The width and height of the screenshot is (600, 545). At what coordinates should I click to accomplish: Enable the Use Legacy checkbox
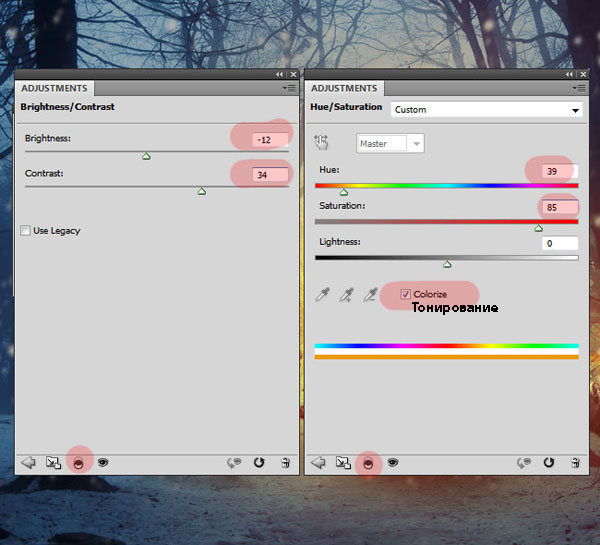(25, 230)
